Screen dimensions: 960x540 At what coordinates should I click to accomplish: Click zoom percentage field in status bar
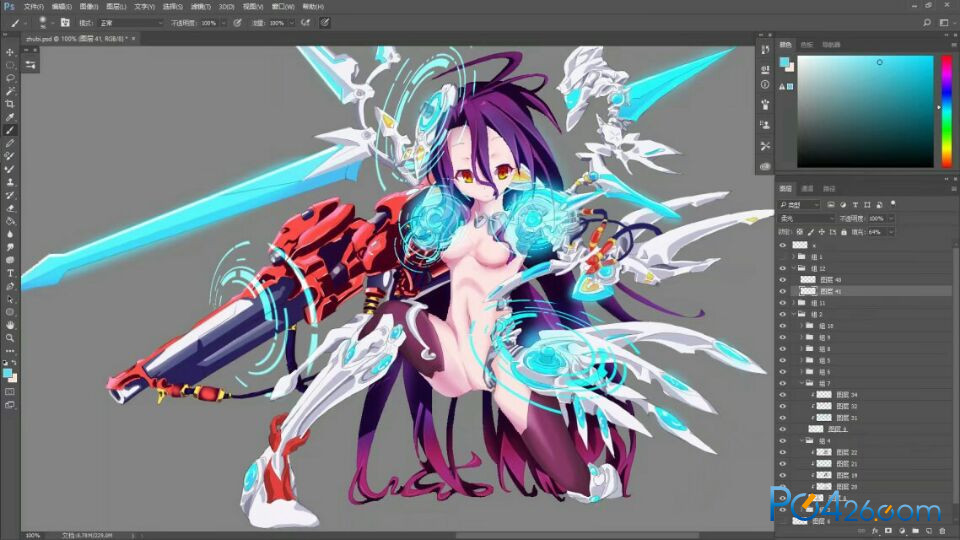click(x=32, y=535)
